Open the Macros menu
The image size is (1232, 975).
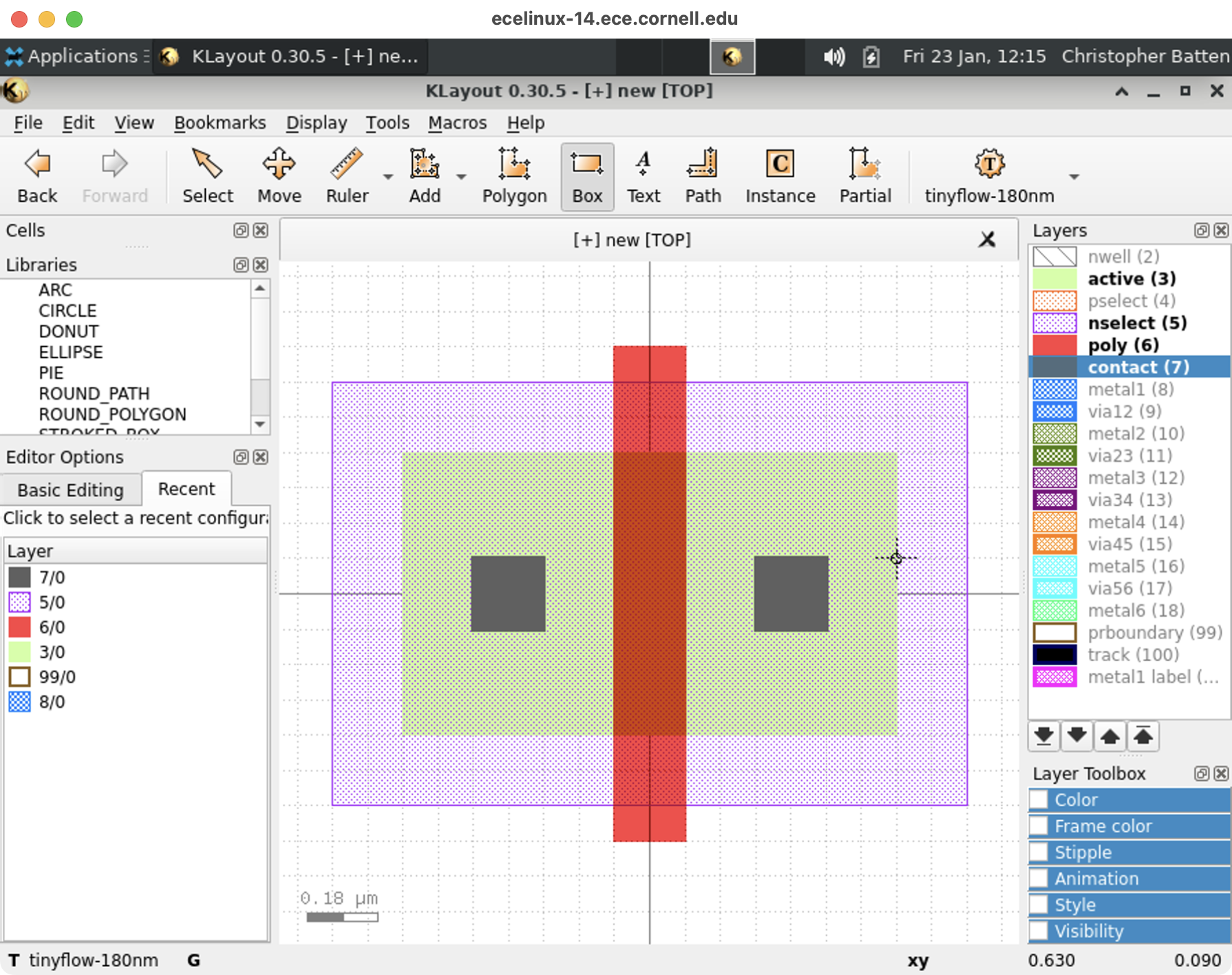(x=457, y=123)
